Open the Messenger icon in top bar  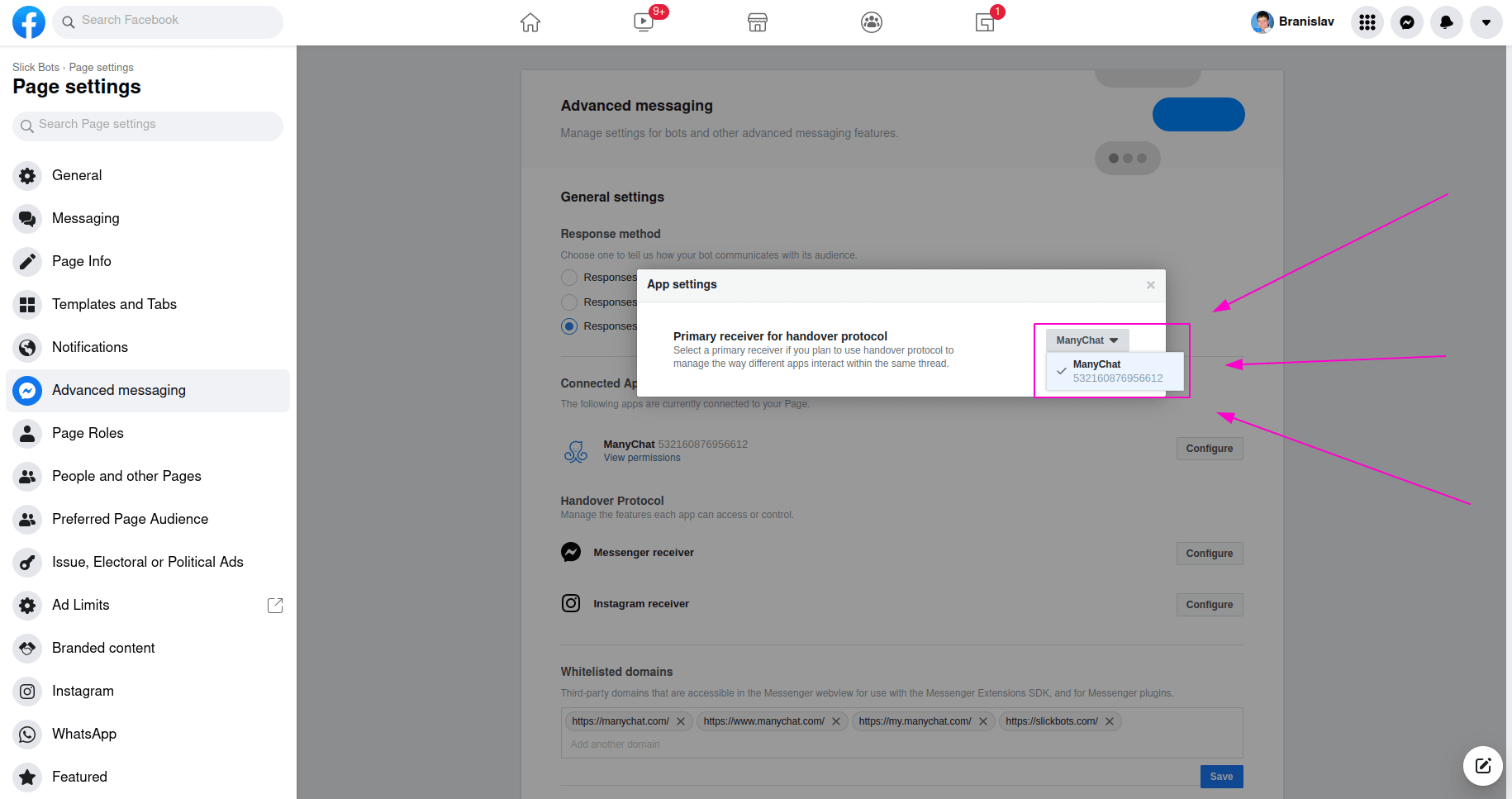coord(1407,22)
